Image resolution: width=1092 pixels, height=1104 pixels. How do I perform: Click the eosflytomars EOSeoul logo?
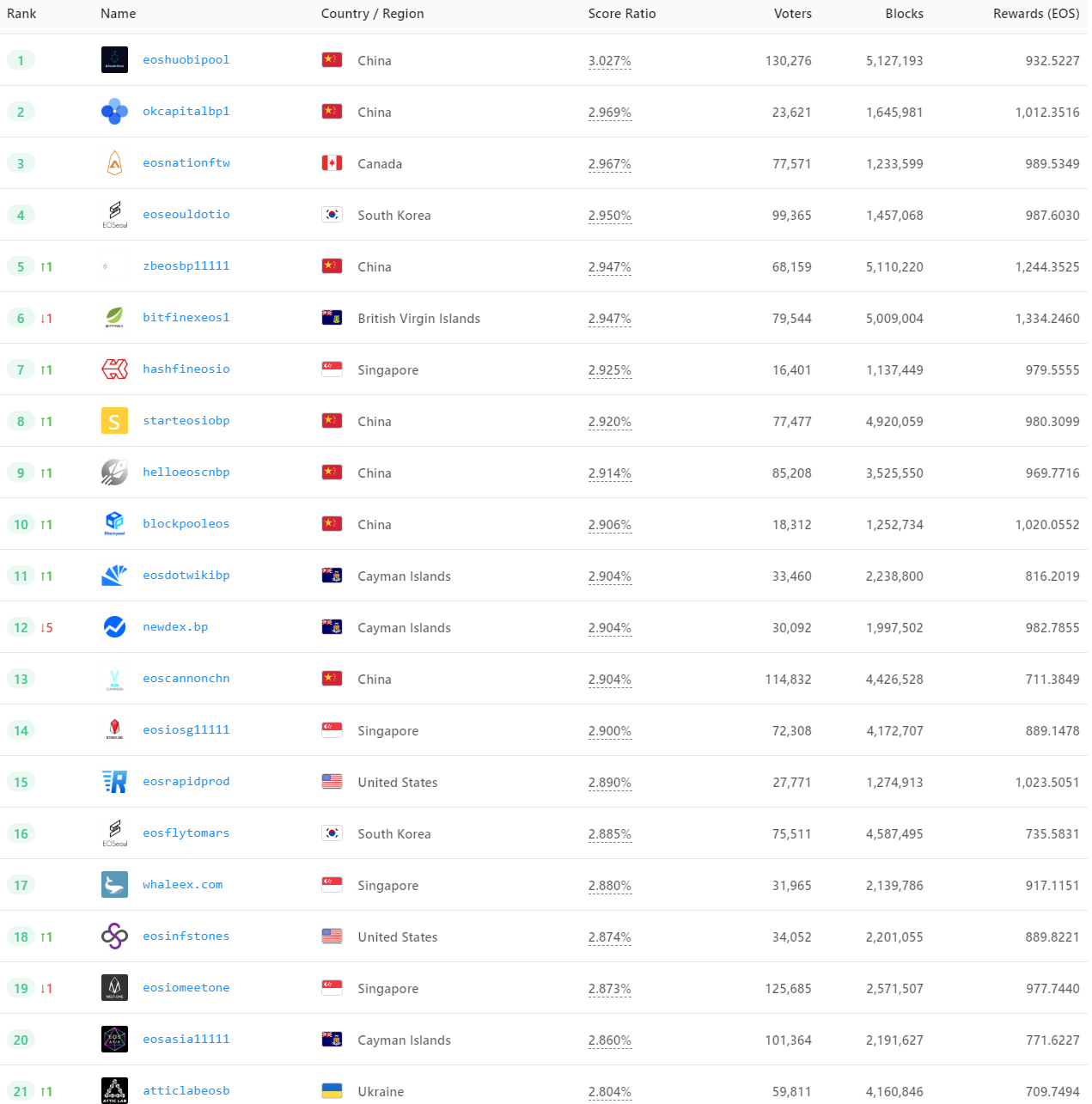pos(114,833)
